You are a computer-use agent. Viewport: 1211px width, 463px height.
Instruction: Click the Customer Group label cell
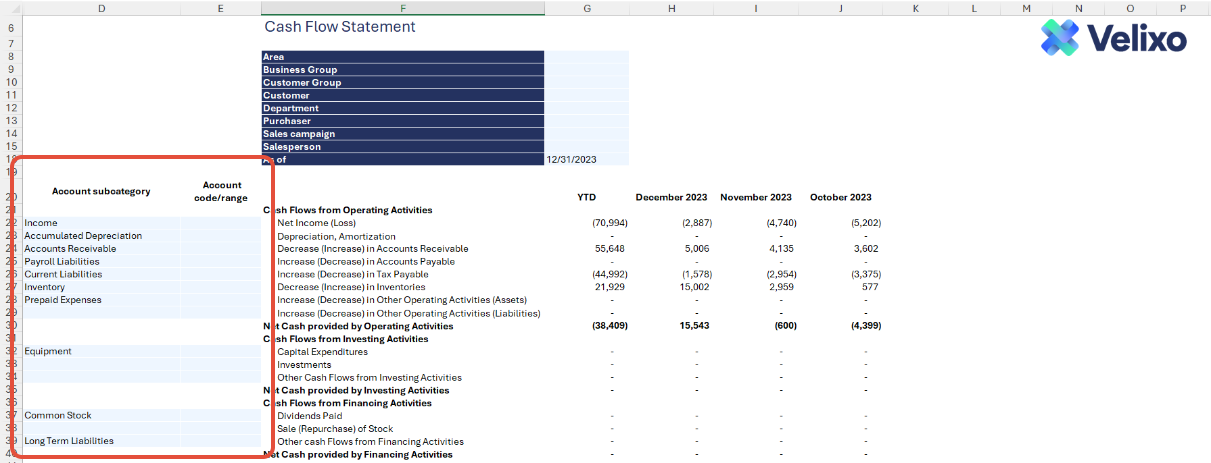tap(403, 83)
